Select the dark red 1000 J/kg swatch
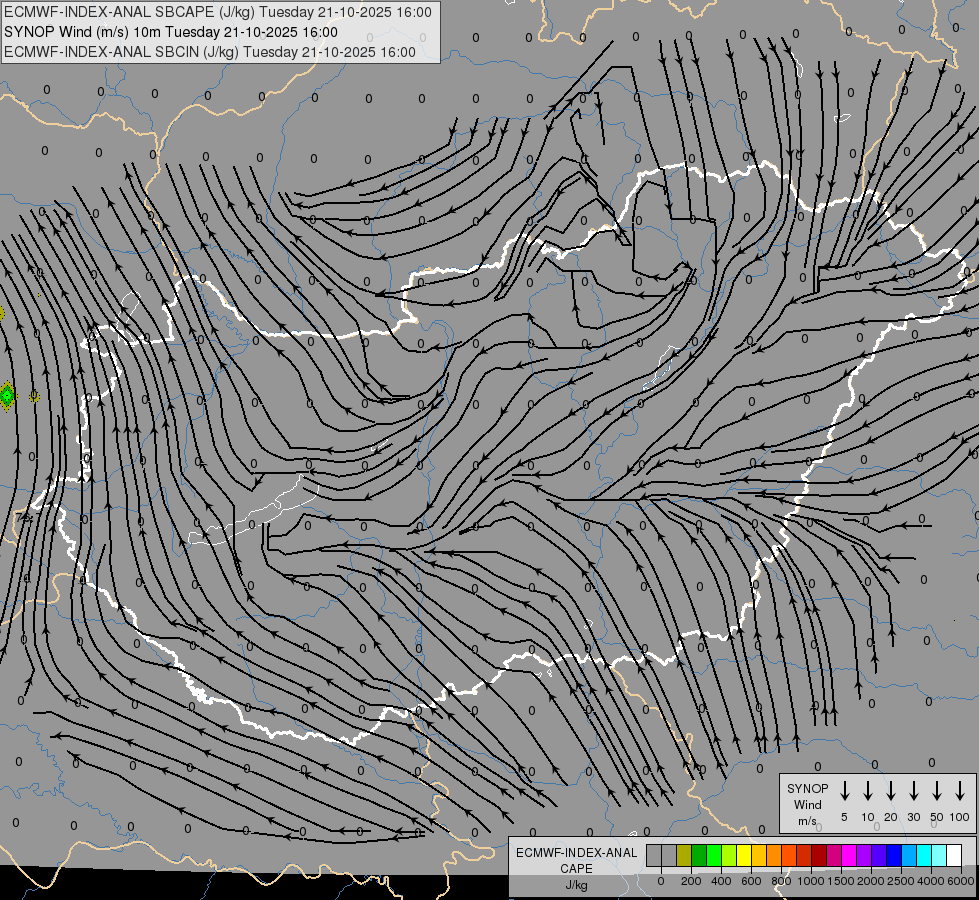The width and height of the screenshot is (979, 900). tap(819, 855)
